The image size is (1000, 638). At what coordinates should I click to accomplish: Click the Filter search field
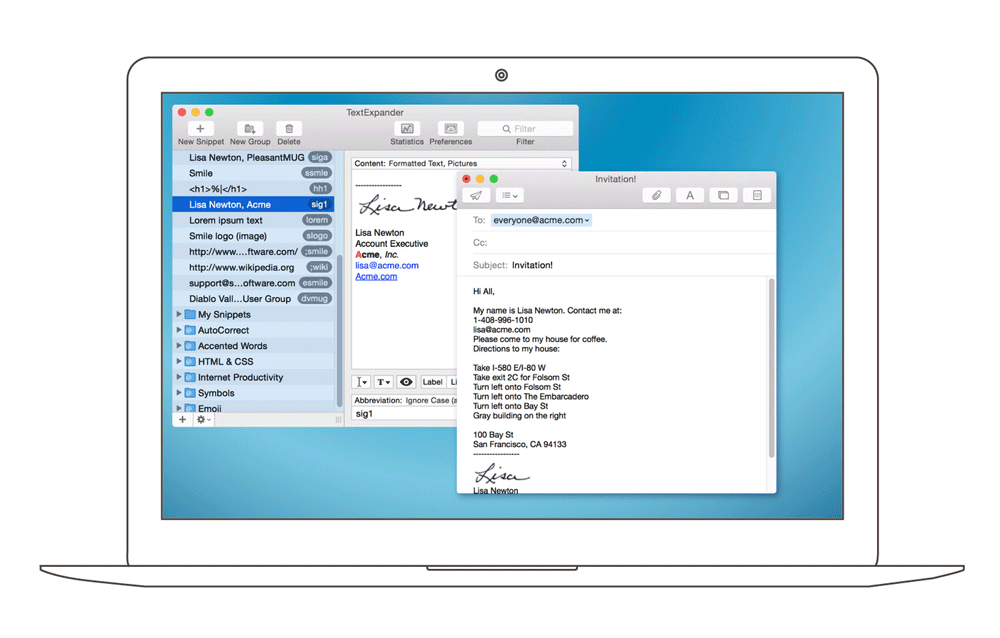coord(526,129)
